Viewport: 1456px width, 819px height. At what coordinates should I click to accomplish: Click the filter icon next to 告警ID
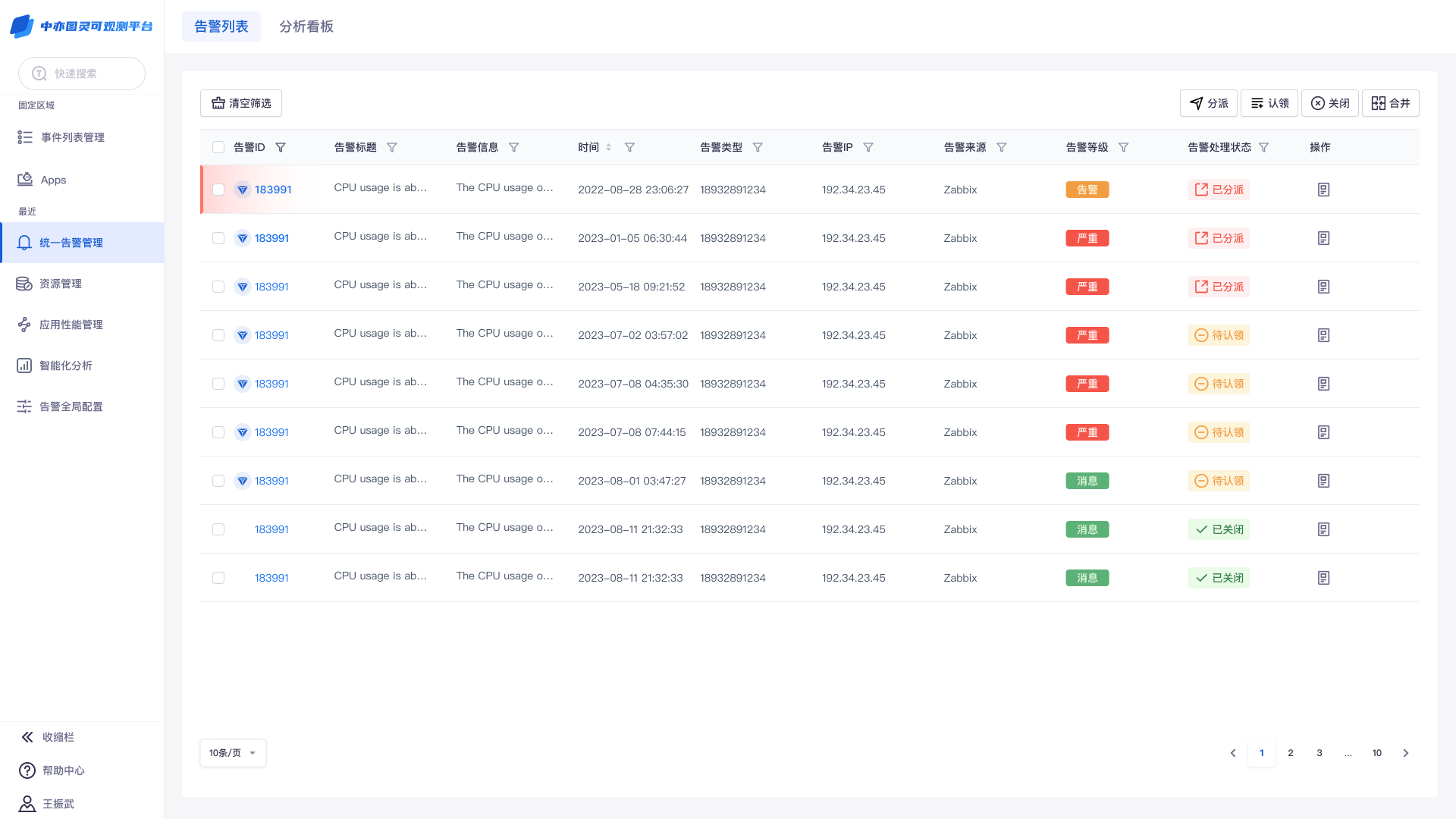click(x=281, y=147)
